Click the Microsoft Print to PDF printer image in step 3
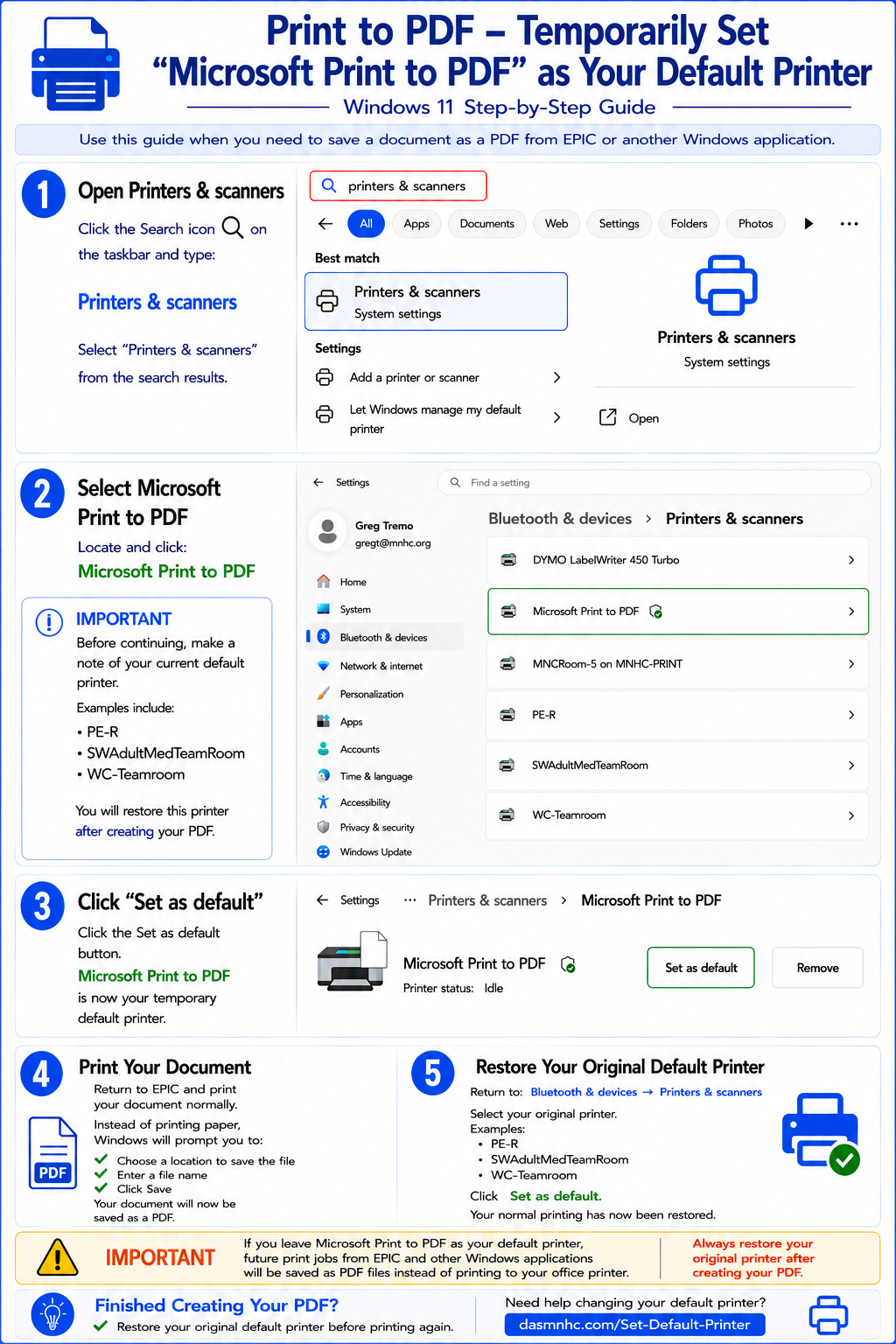Viewport: 896px width, 1344px height. (x=352, y=960)
